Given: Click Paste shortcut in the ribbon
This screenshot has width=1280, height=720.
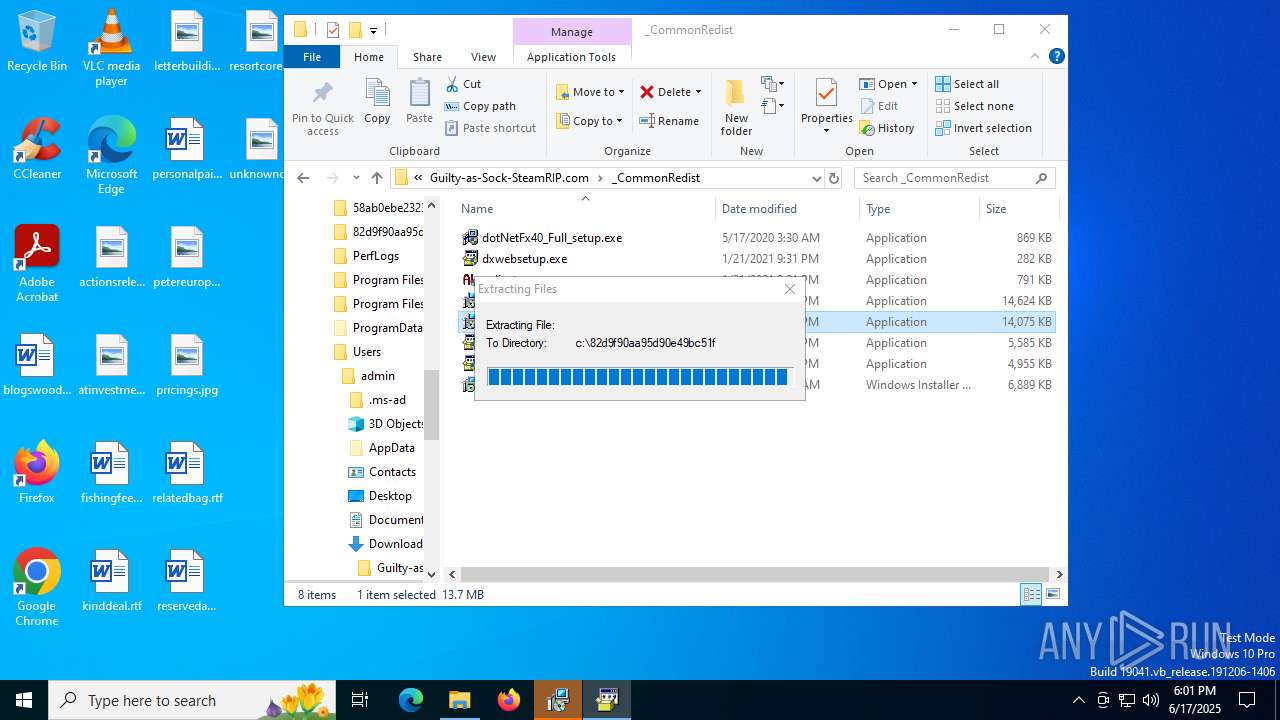Looking at the screenshot, I should point(491,128).
